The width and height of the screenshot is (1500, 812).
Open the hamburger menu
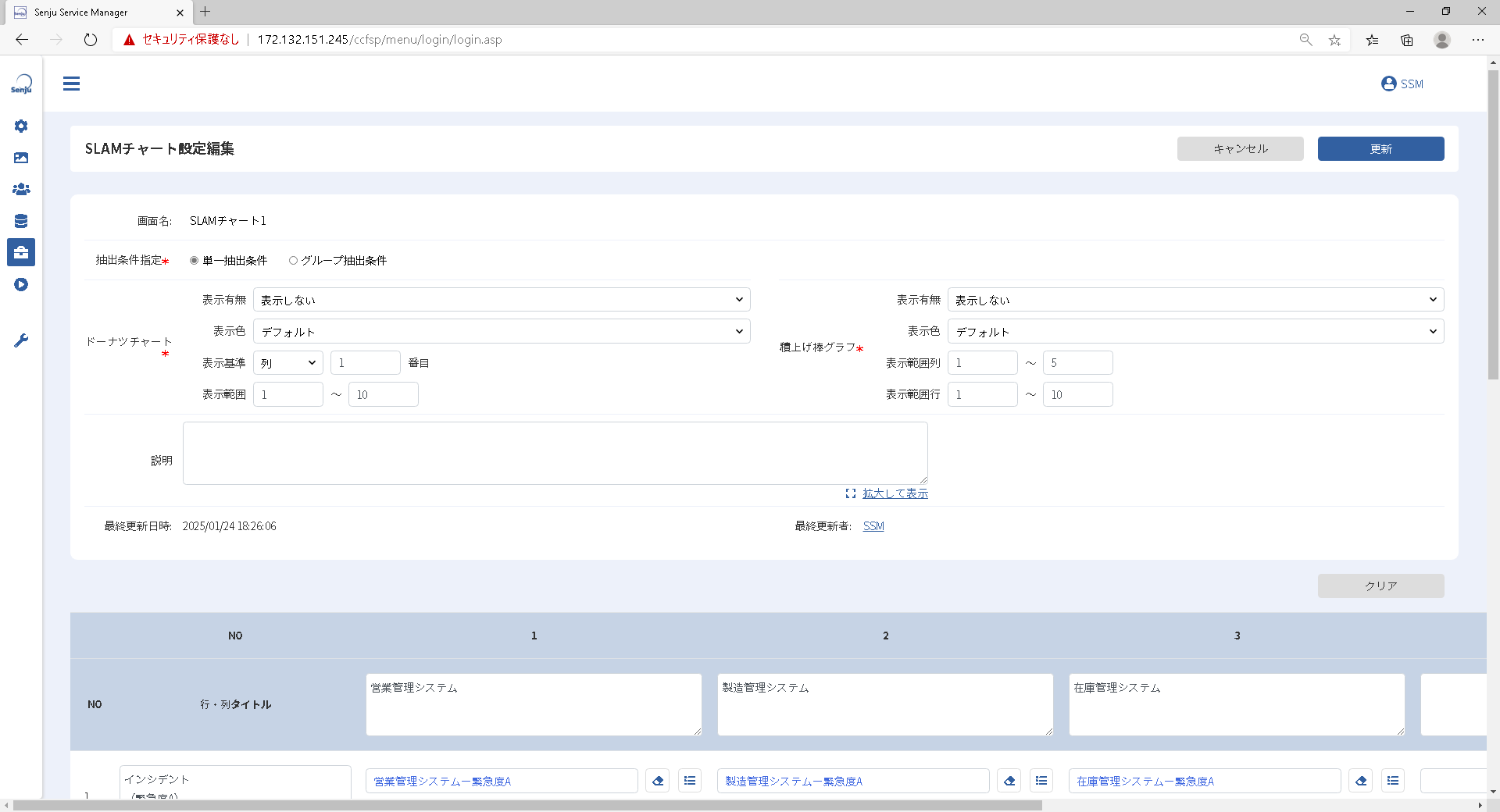(71, 84)
